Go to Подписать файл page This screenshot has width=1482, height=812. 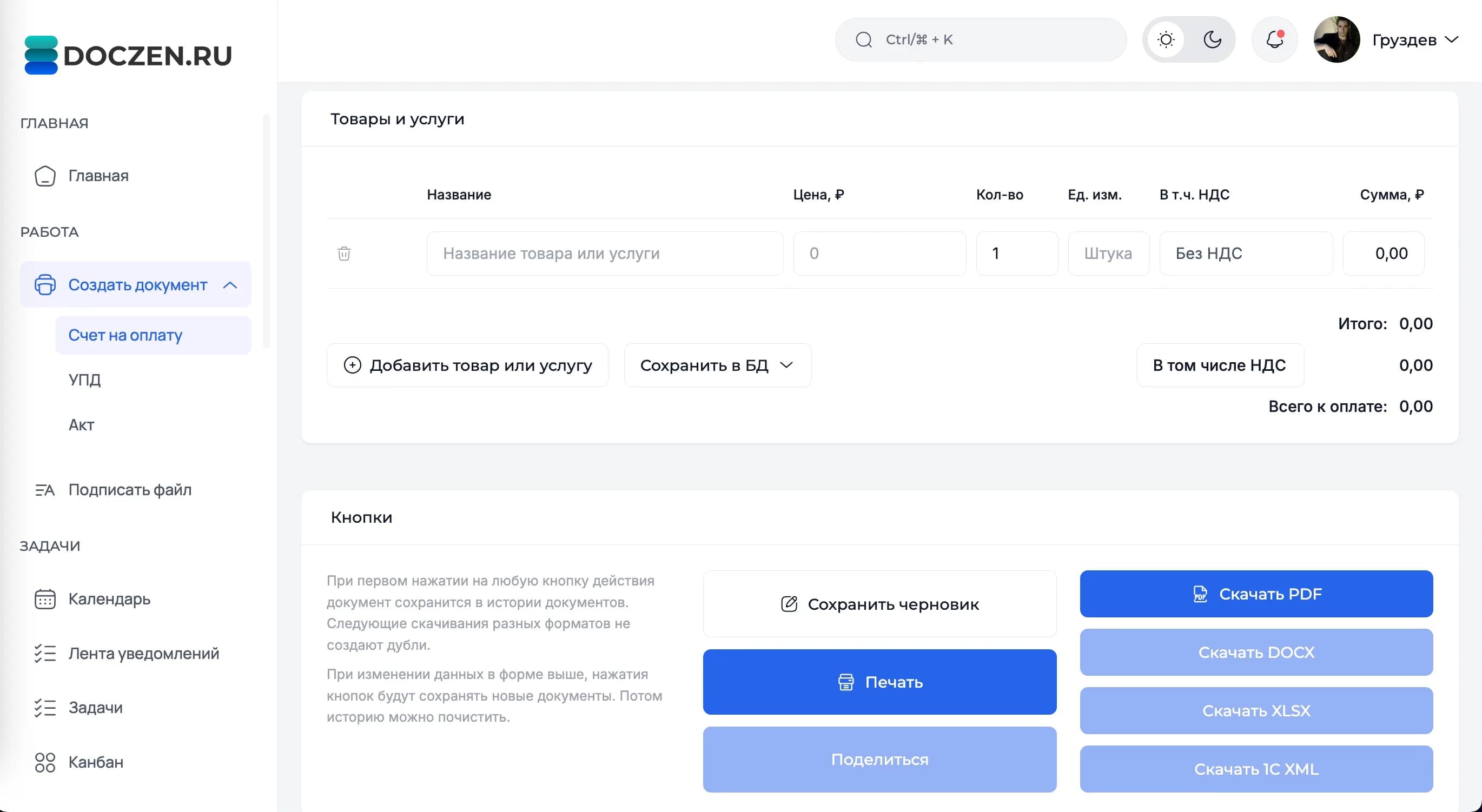coord(130,490)
